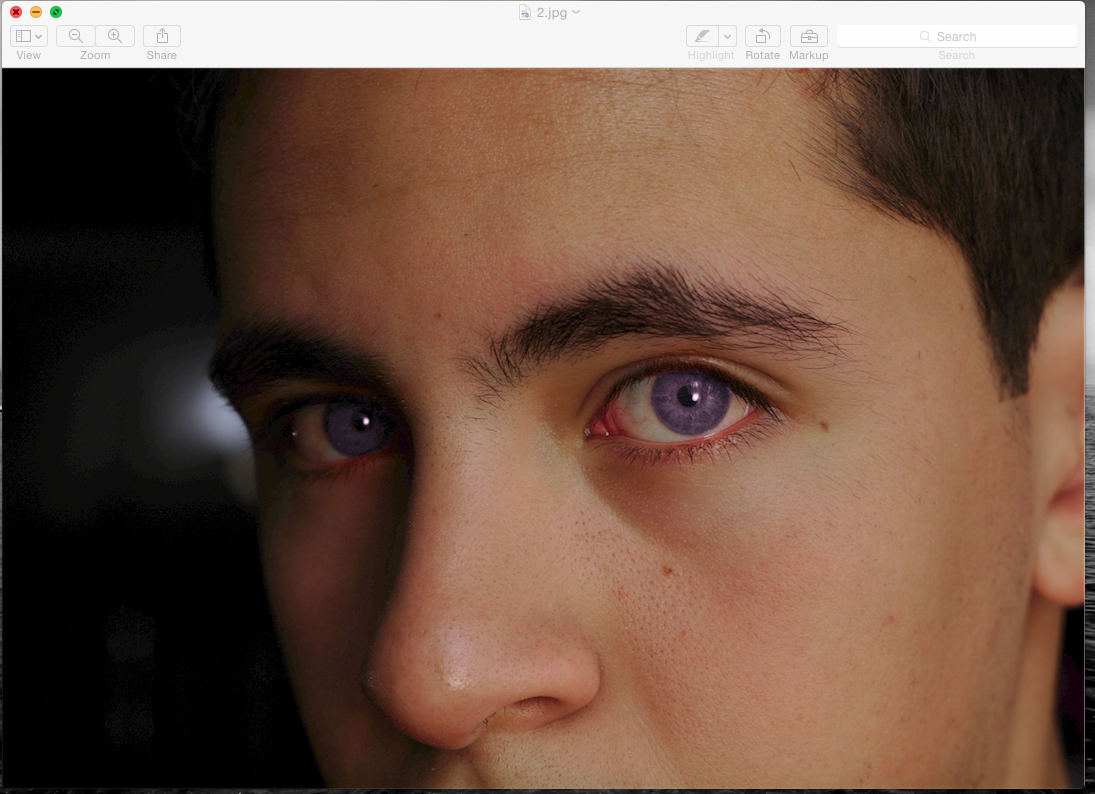Minimize the Preview window
Screen dimensions: 1095x794
[36, 12]
